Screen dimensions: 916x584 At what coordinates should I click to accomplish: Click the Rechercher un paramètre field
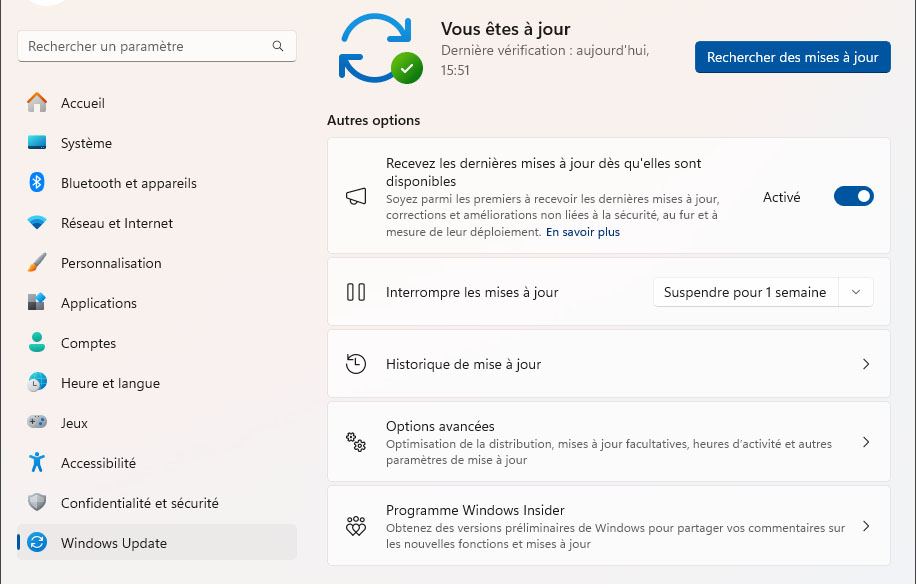click(145, 47)
